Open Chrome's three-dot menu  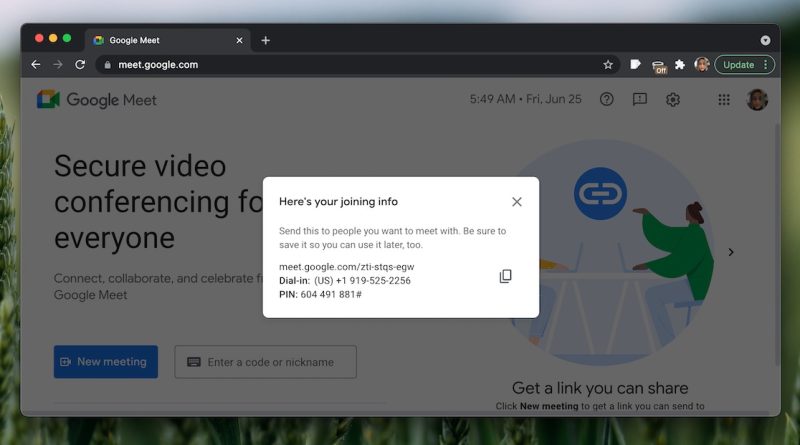765,65
